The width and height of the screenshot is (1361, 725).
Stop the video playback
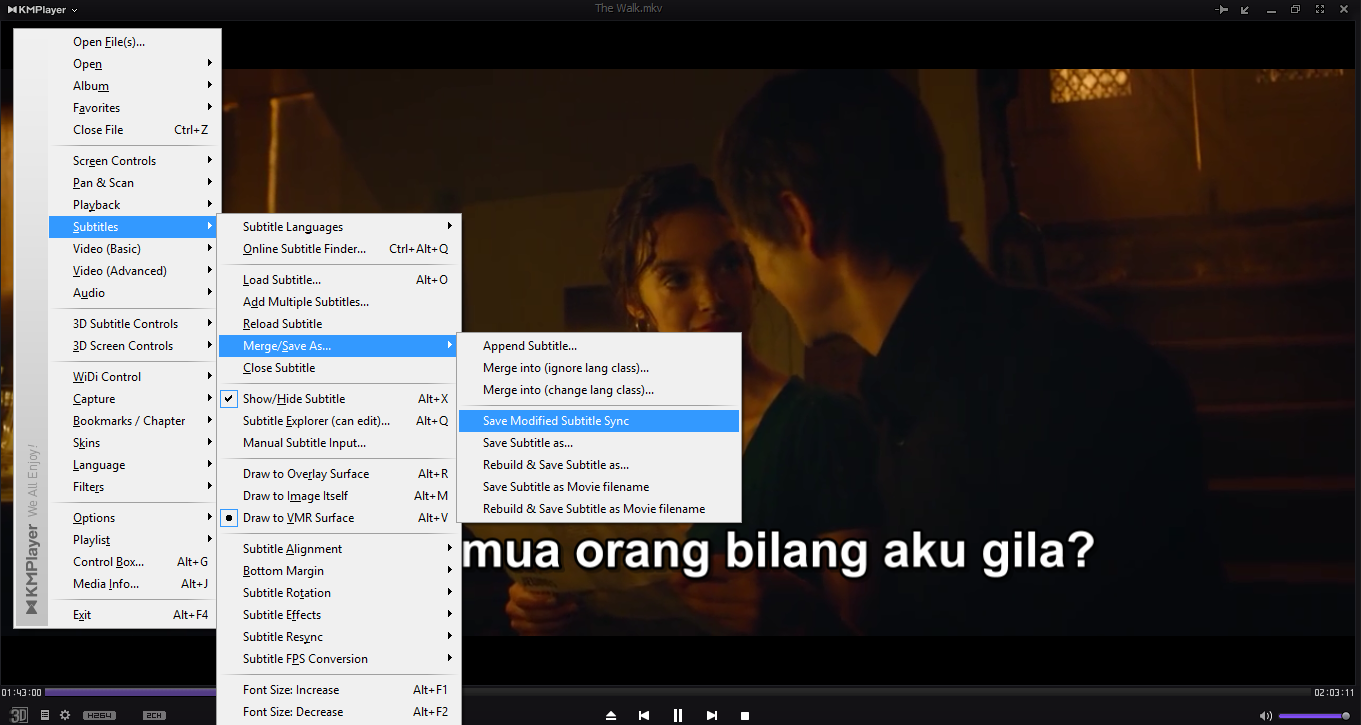pos(745,715)
